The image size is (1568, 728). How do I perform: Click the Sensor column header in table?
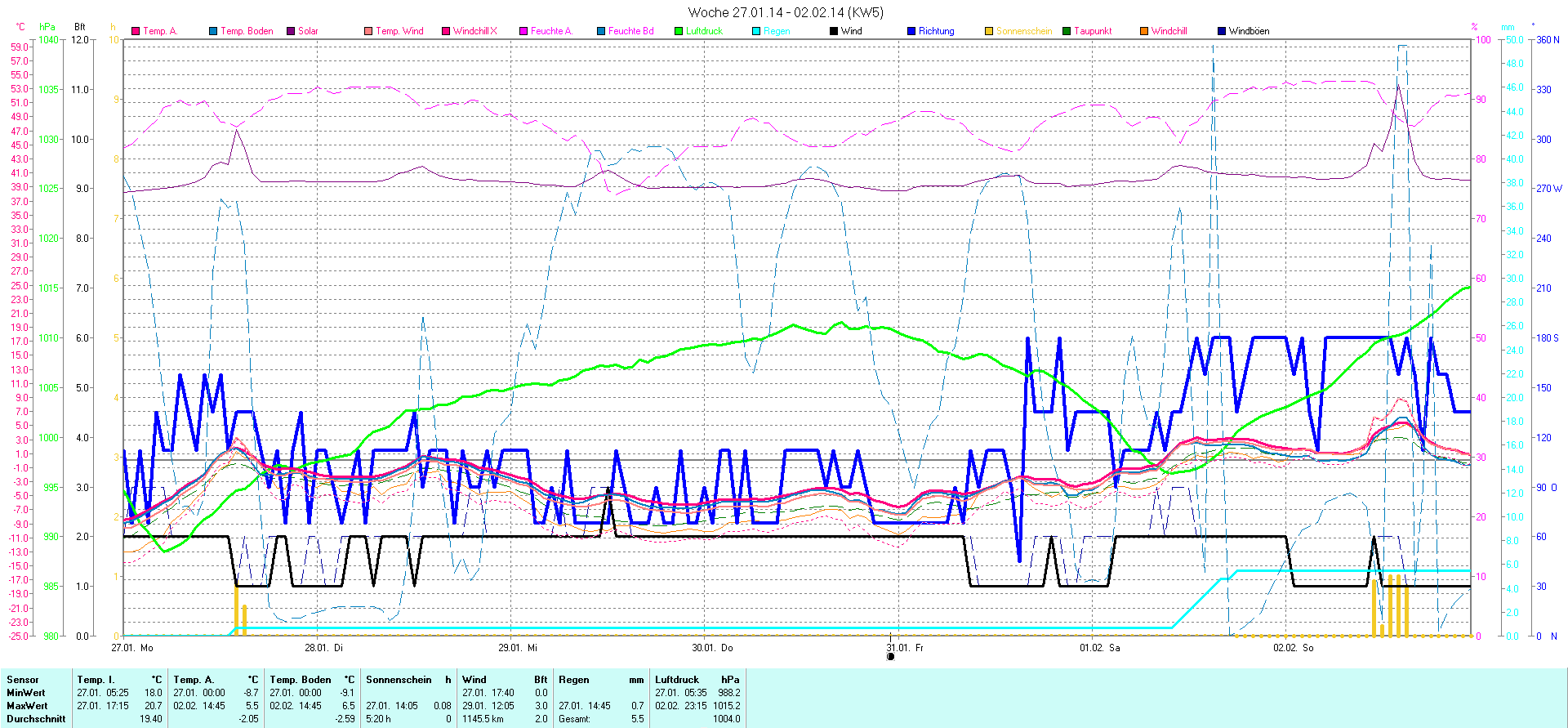(x=23, y=680)
